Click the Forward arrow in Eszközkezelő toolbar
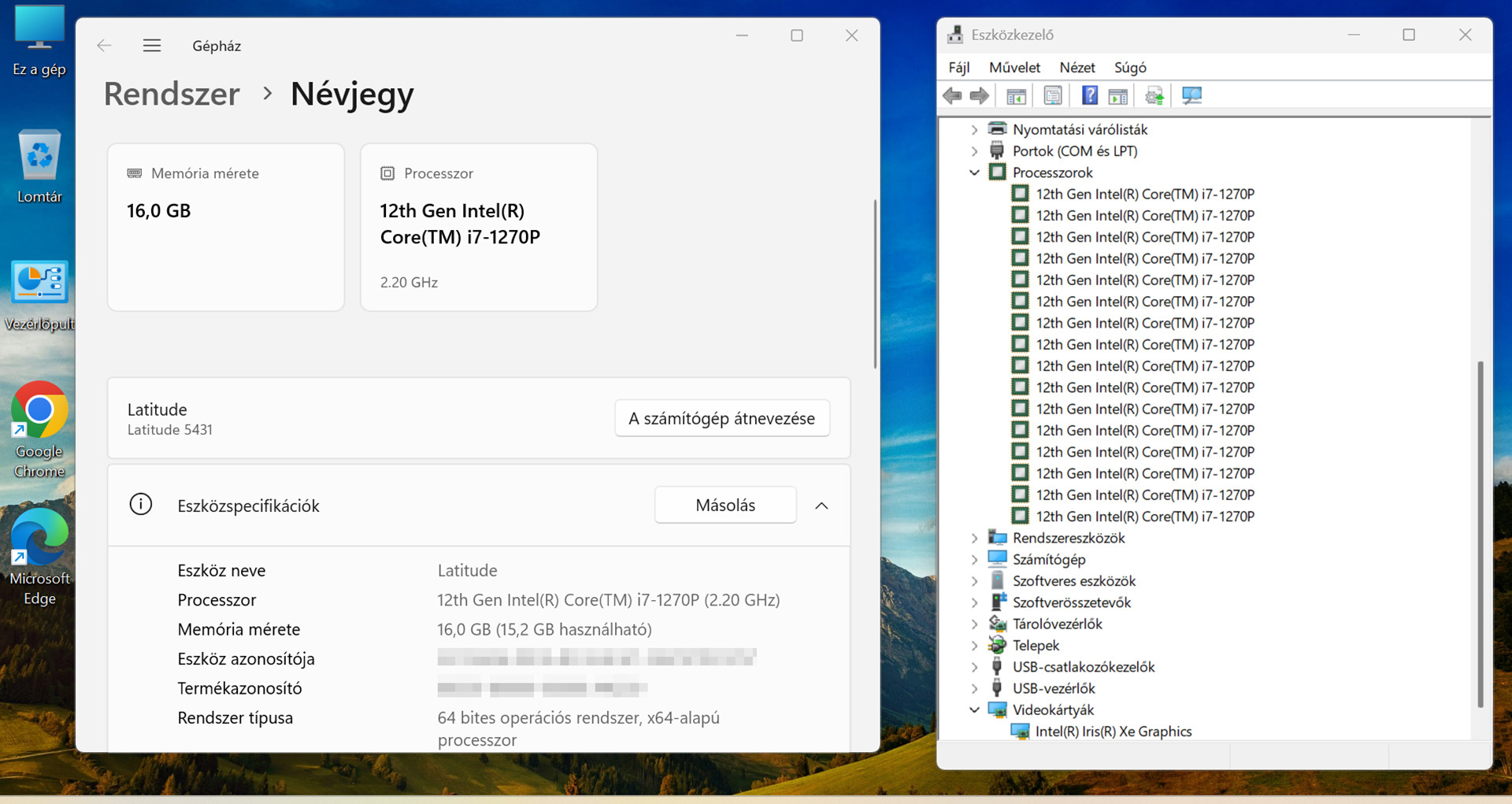1512x804 pixels. coord(979,96)
